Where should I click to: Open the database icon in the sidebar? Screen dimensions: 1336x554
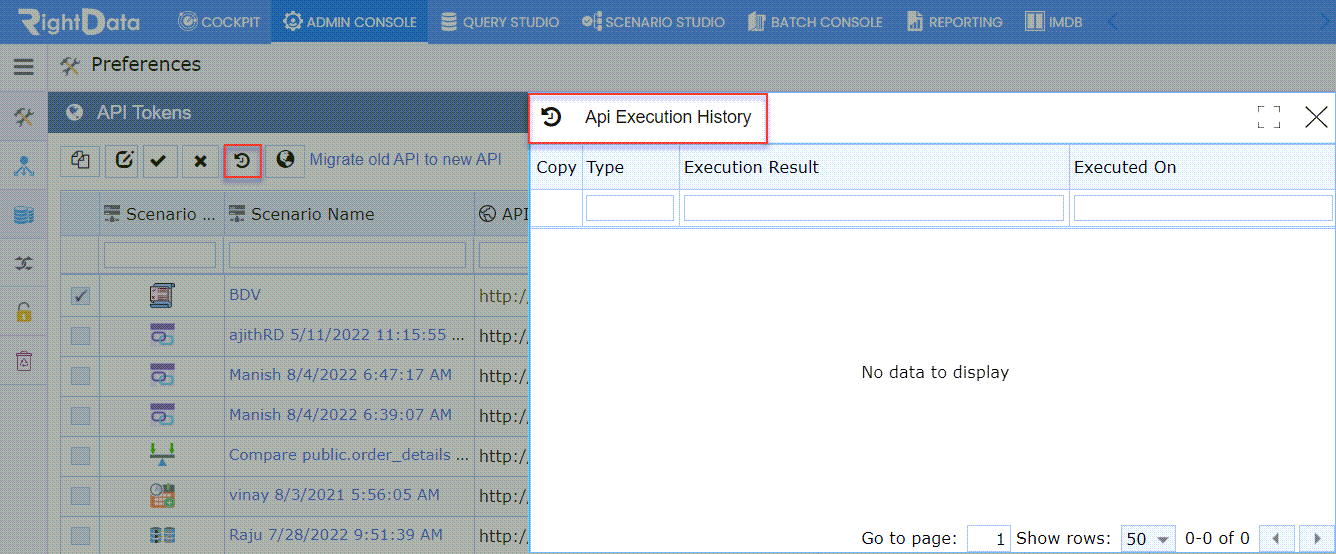tap(24, 215)
